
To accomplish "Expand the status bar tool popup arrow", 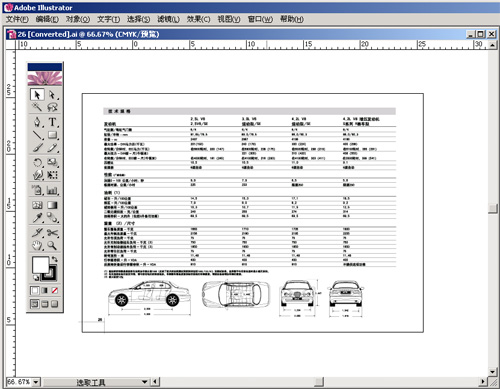I will pyautogui.click(x=144, y=382).
